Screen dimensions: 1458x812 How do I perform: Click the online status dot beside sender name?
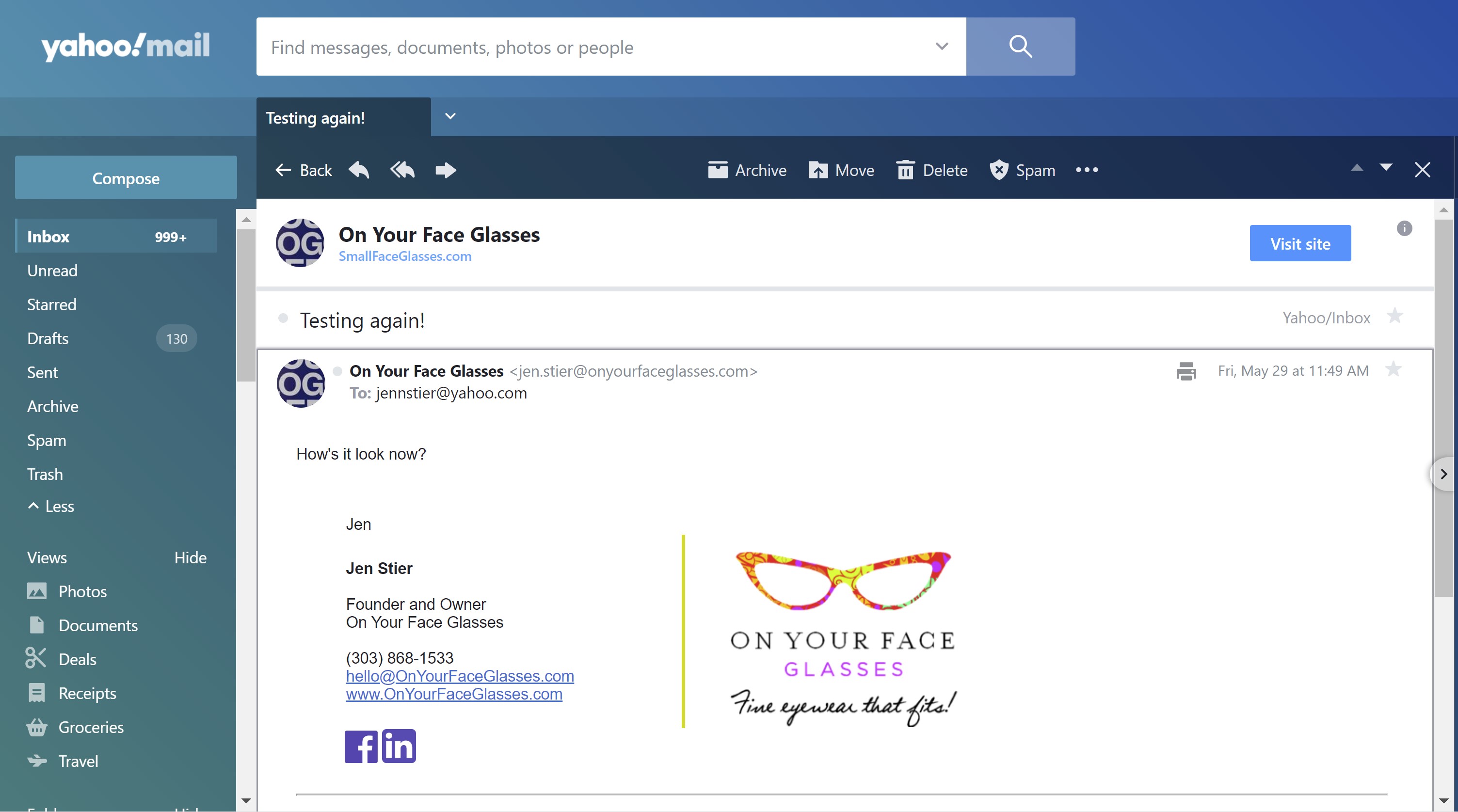(337, 371)
